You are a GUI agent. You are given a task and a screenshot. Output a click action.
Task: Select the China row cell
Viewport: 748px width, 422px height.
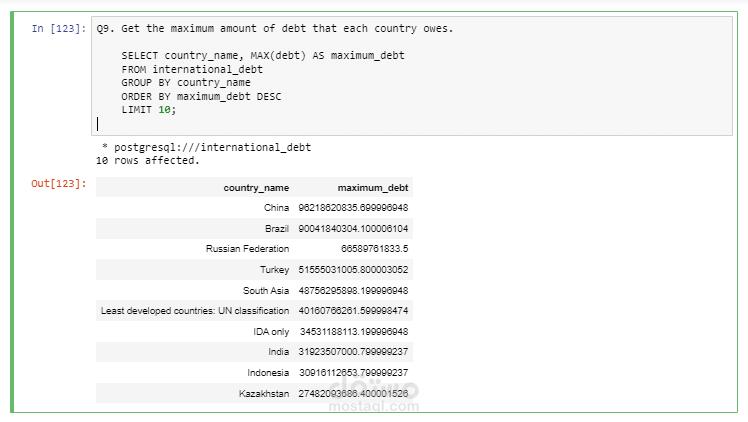pos(276,208)
